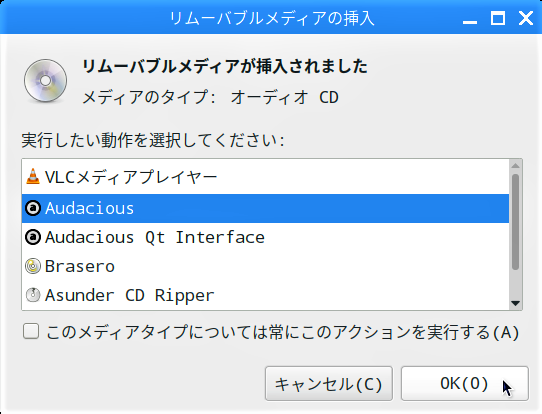
Task: Click the Asunder CD Ripper icon
Action: pyautogui.click(x=33, y=295)
